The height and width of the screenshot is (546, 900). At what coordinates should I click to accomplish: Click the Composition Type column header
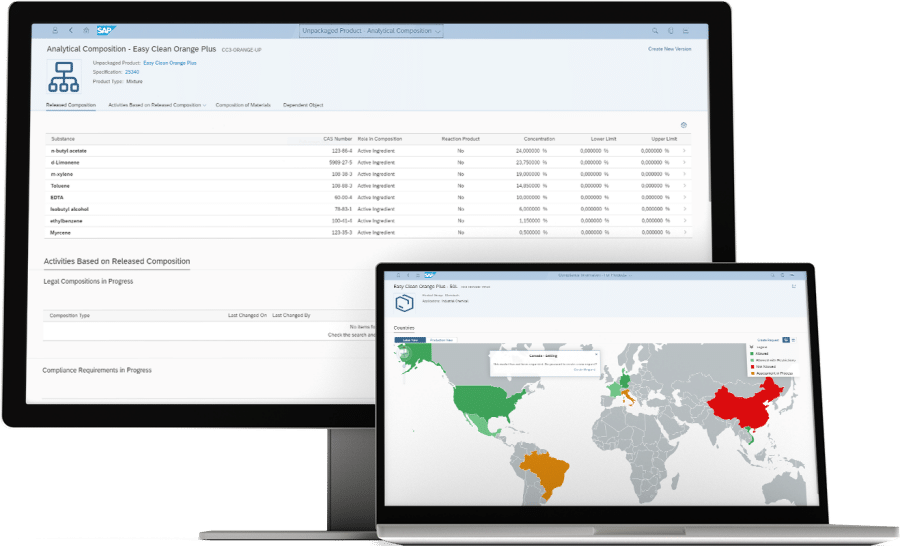(69, 316)
